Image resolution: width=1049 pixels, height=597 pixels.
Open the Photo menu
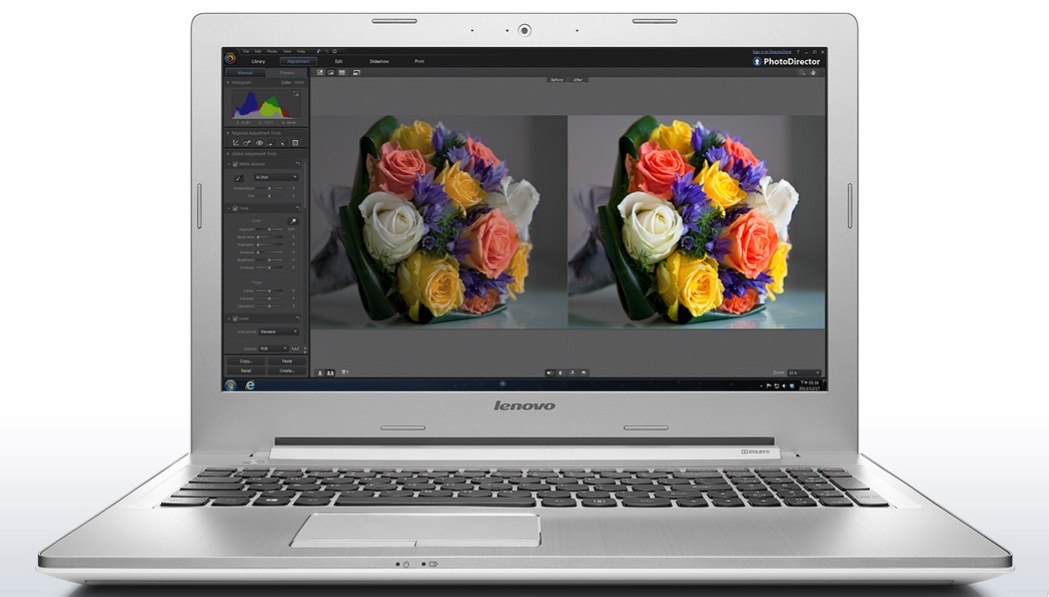pos(272,51)
